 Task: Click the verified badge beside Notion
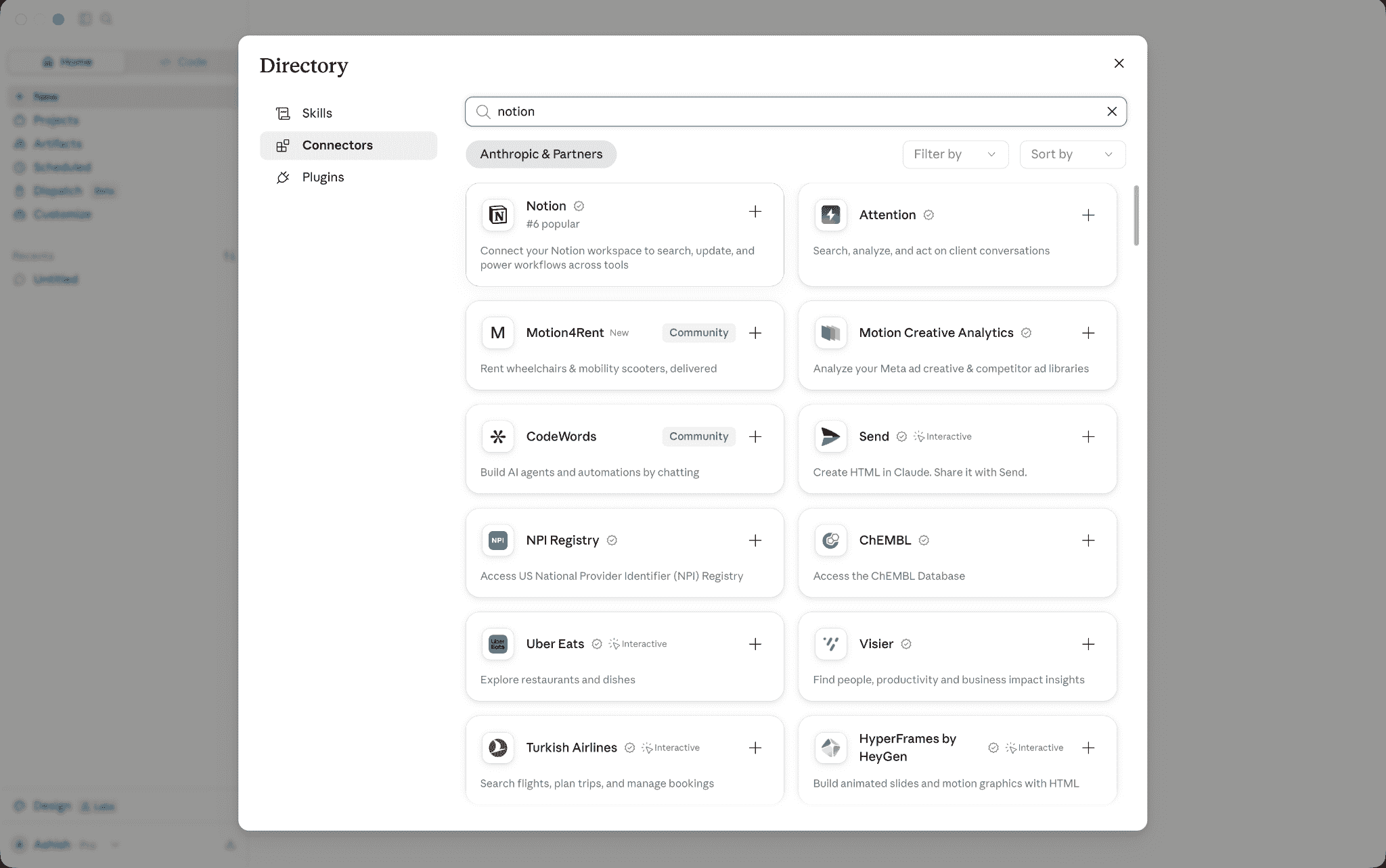click(579, 206)
